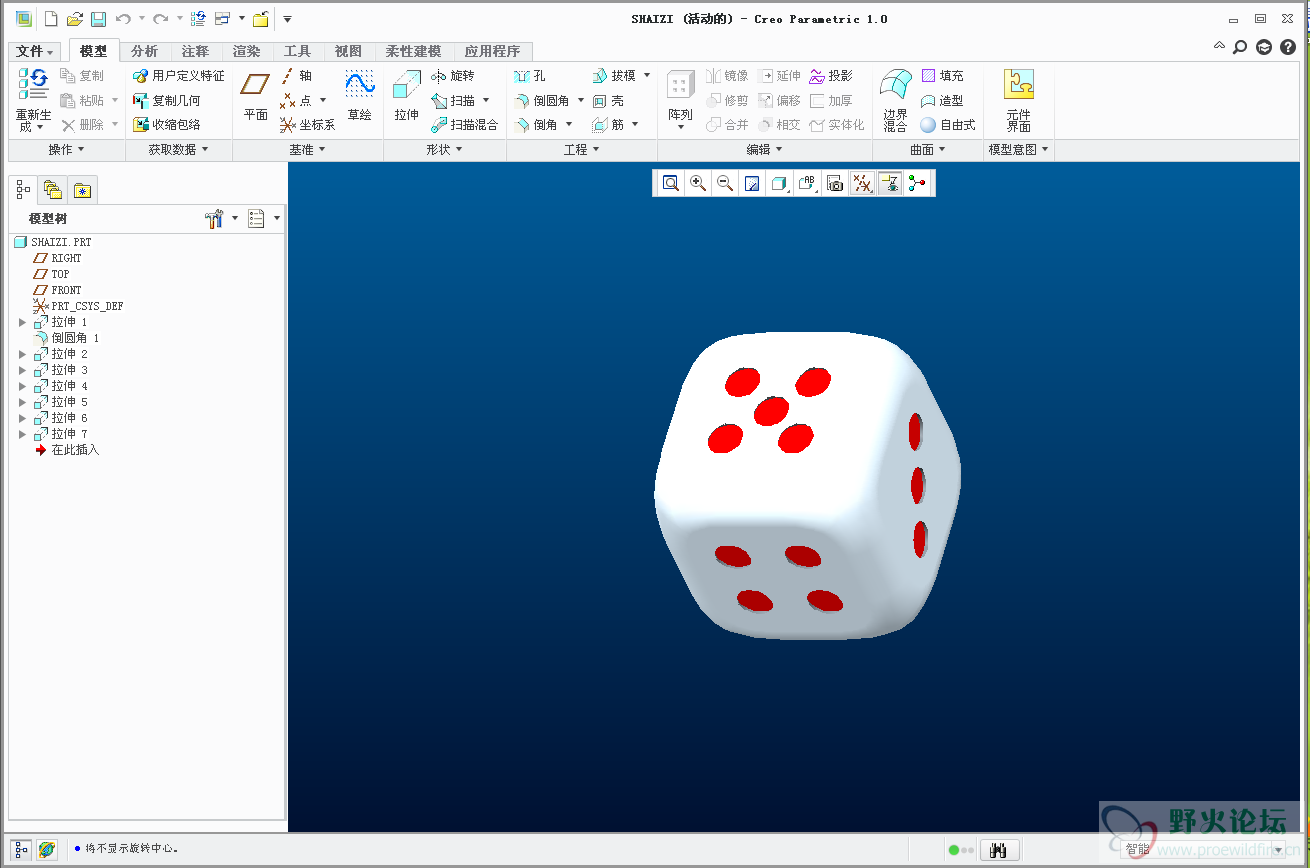Select the 自由式 freestyle tool

point(948,125)
